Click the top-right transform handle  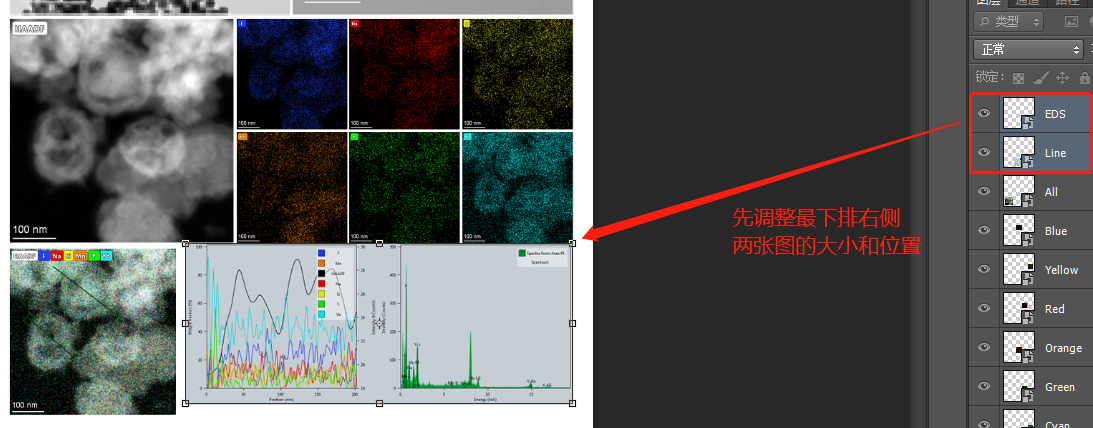572,243
